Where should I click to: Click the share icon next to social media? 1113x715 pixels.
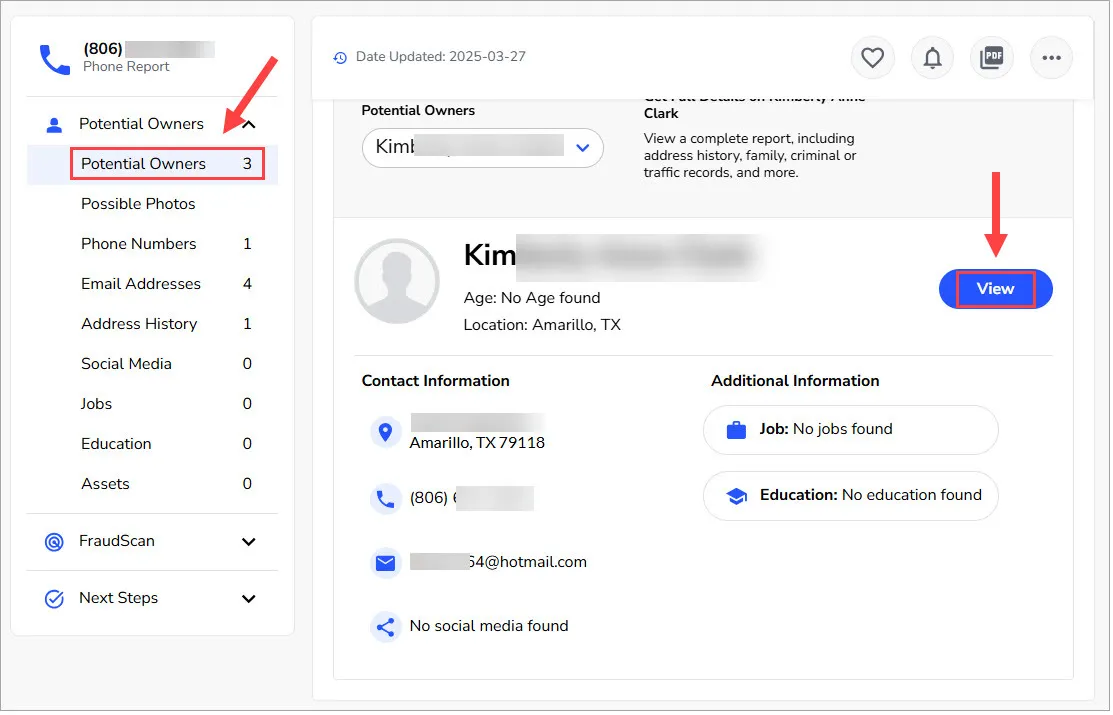pyautogui.click(x=385, y=626)
